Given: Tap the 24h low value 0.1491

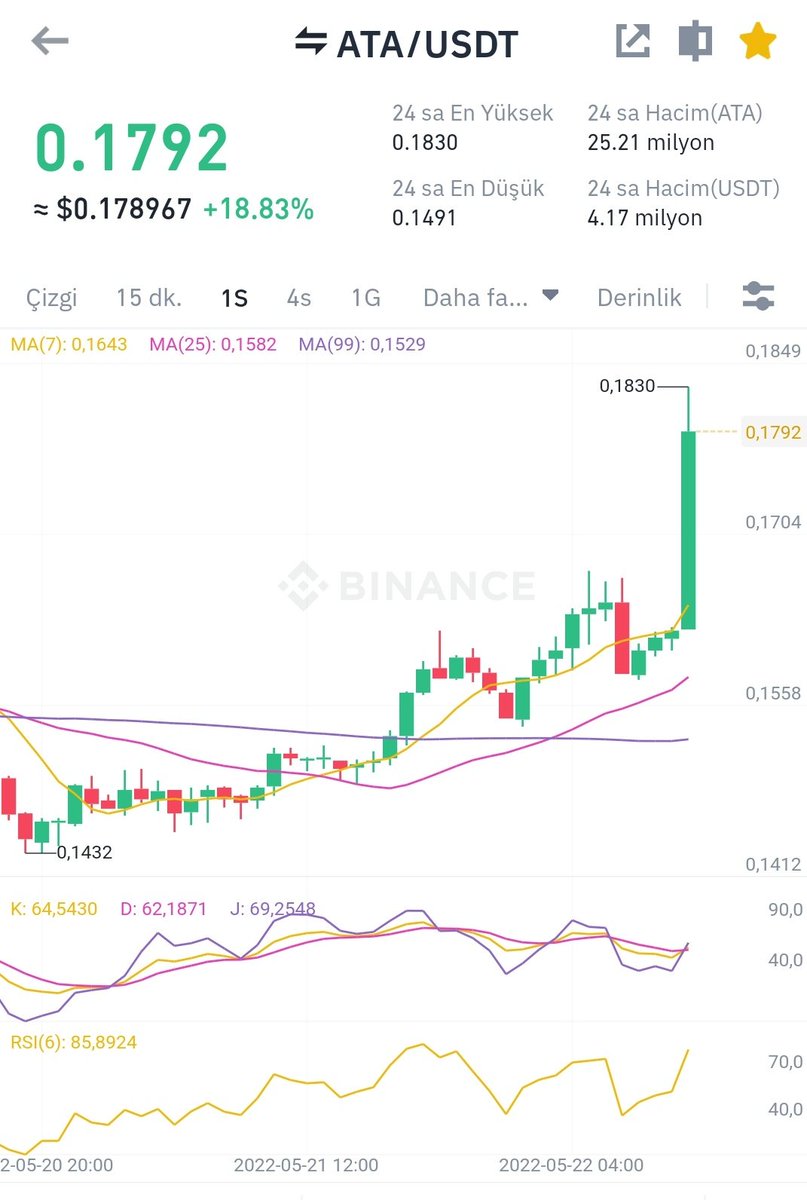Looking at the screenshot, I should (424, 217).
